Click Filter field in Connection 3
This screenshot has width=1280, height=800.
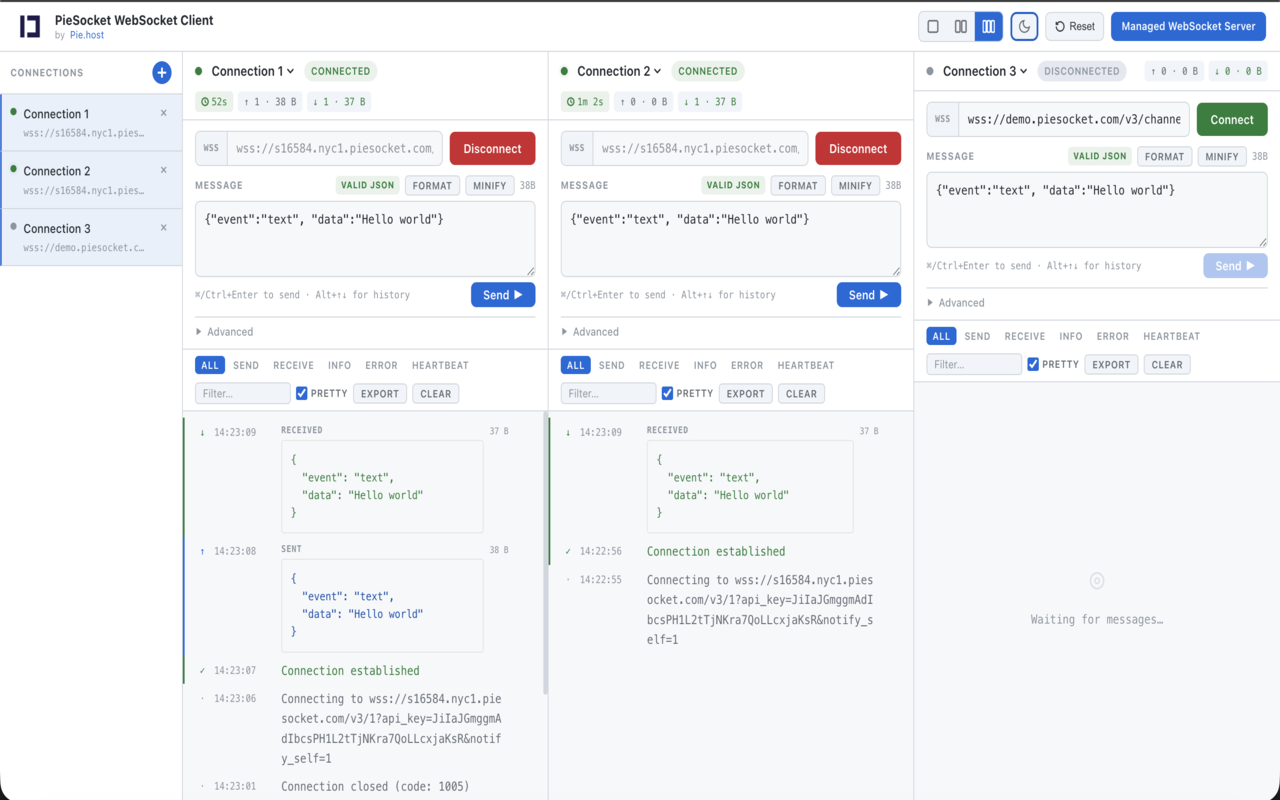click(974, 365)
